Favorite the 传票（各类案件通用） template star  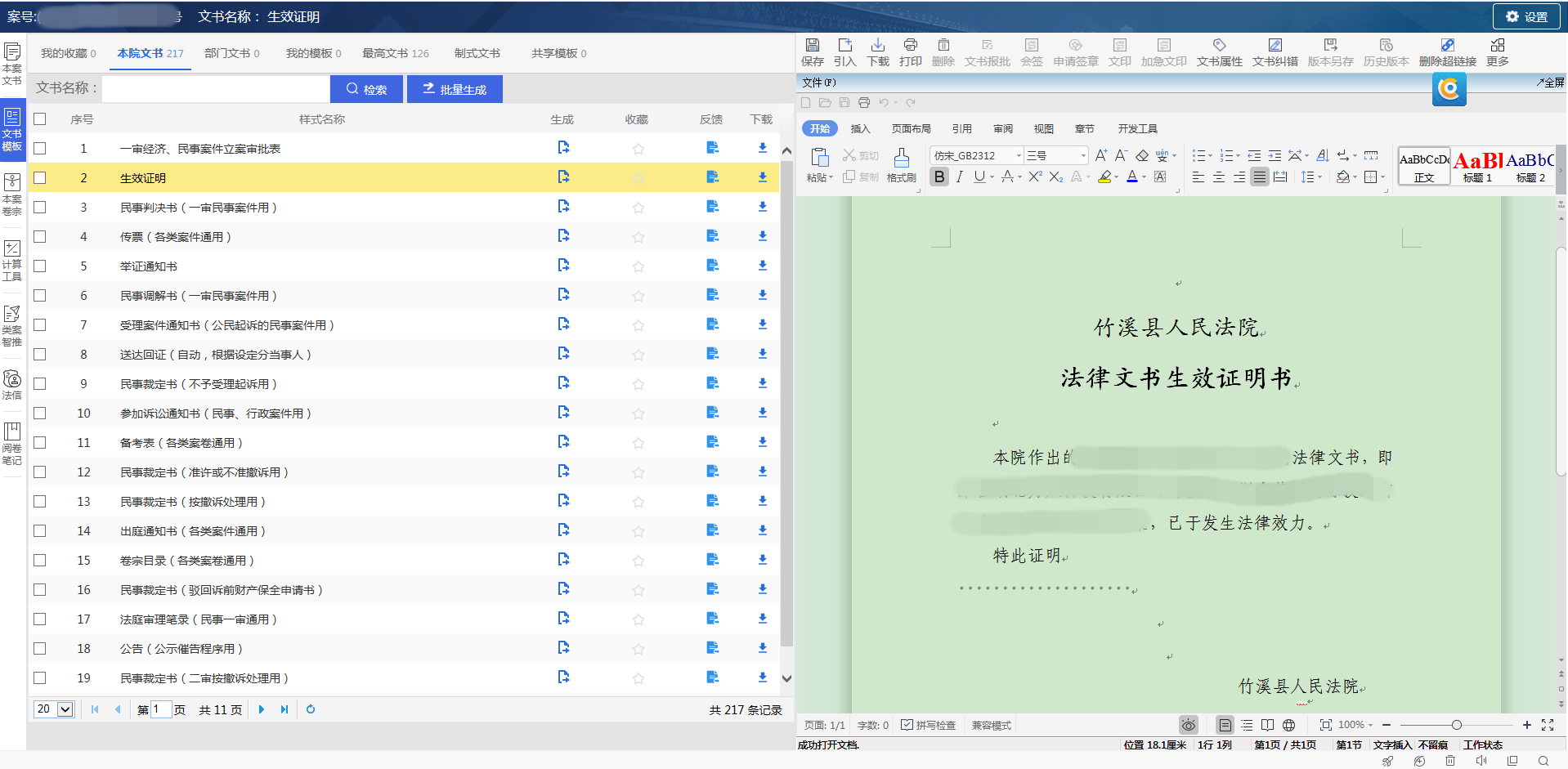(638, 237)
